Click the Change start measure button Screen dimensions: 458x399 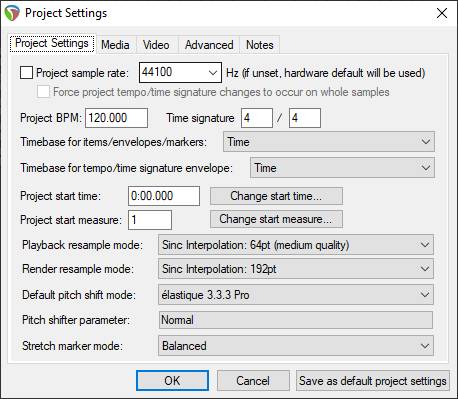(276, 219)
